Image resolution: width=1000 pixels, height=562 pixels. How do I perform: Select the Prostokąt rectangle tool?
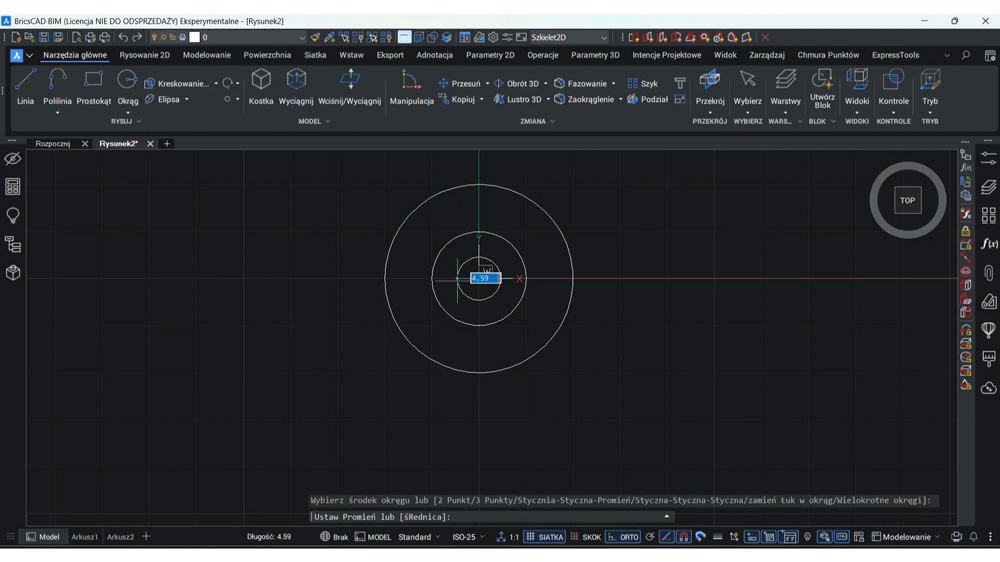pos(94,87)
